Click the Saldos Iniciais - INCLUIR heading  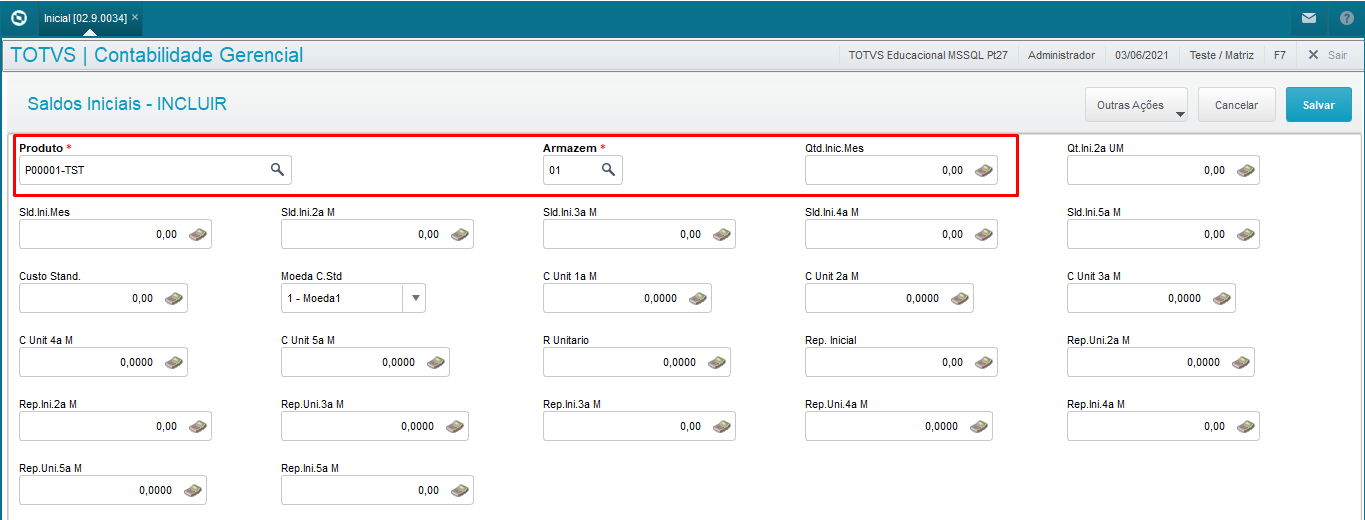click(x=127, y=104)
